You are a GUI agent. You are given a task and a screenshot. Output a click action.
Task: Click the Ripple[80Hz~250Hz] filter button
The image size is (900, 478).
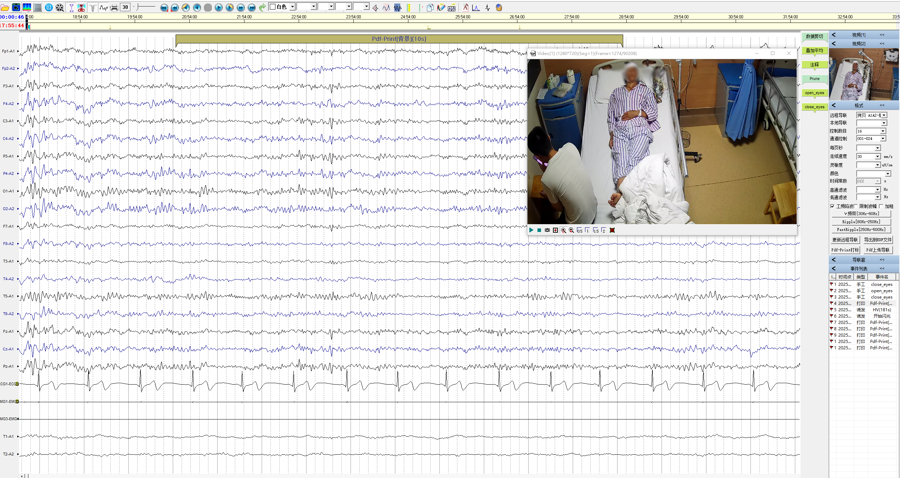click(x=860, y=221)
